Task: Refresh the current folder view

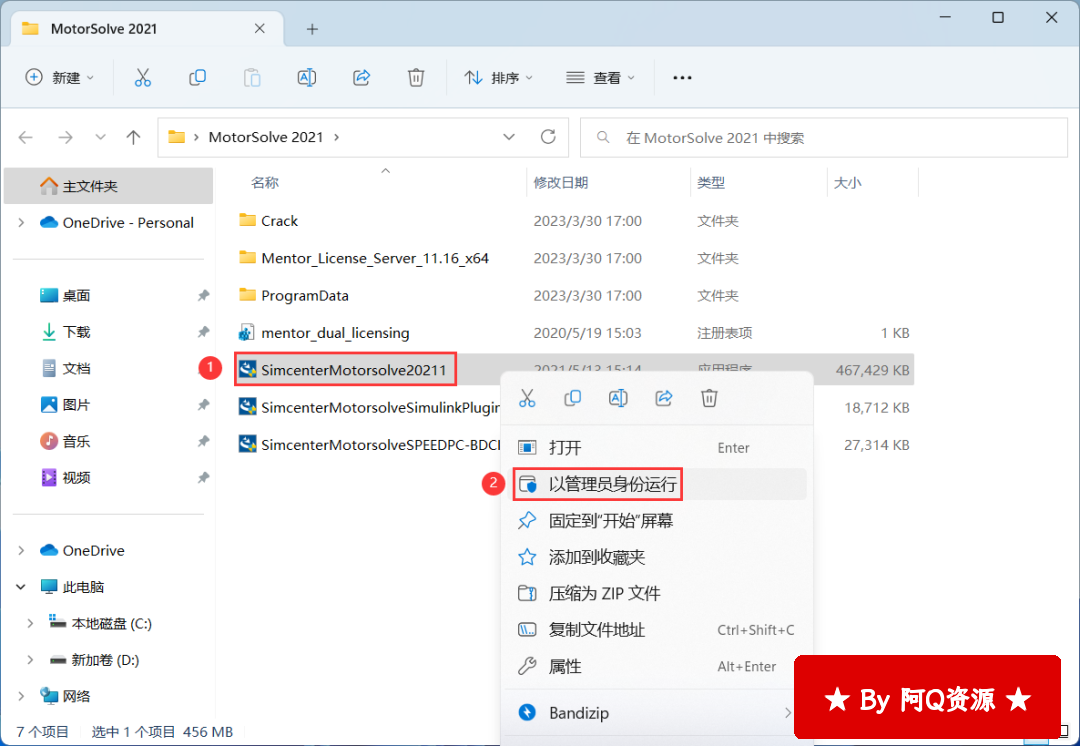Action: [547, 137]
